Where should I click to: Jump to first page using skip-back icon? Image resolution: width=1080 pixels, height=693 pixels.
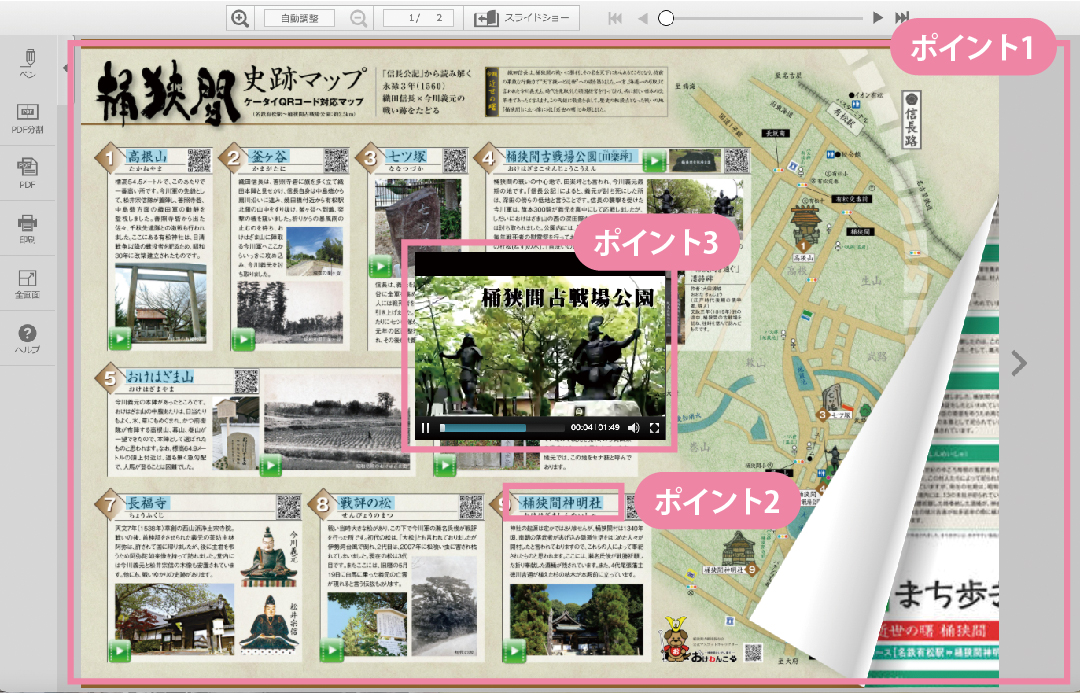tap(615, 18)
